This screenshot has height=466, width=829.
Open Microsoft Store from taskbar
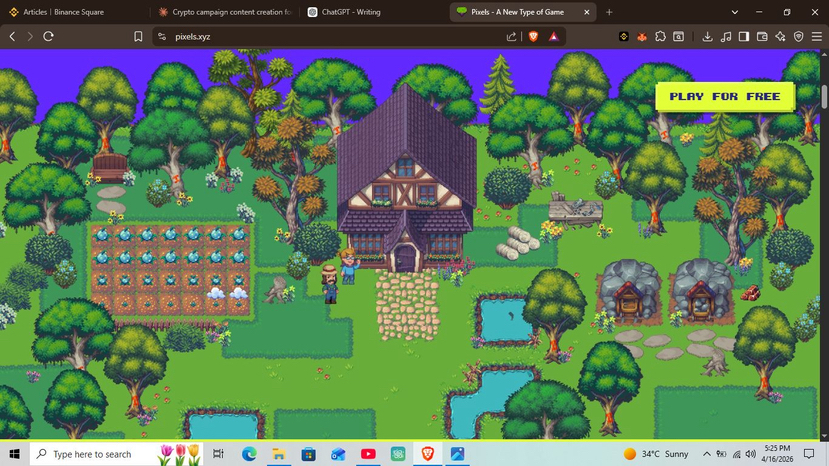pos(308,454)
